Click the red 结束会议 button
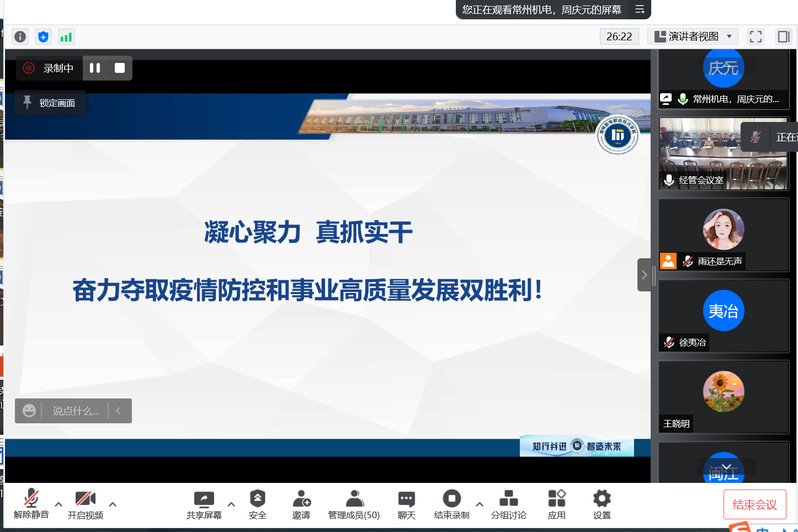798x532 pixels. pos(753,504)
